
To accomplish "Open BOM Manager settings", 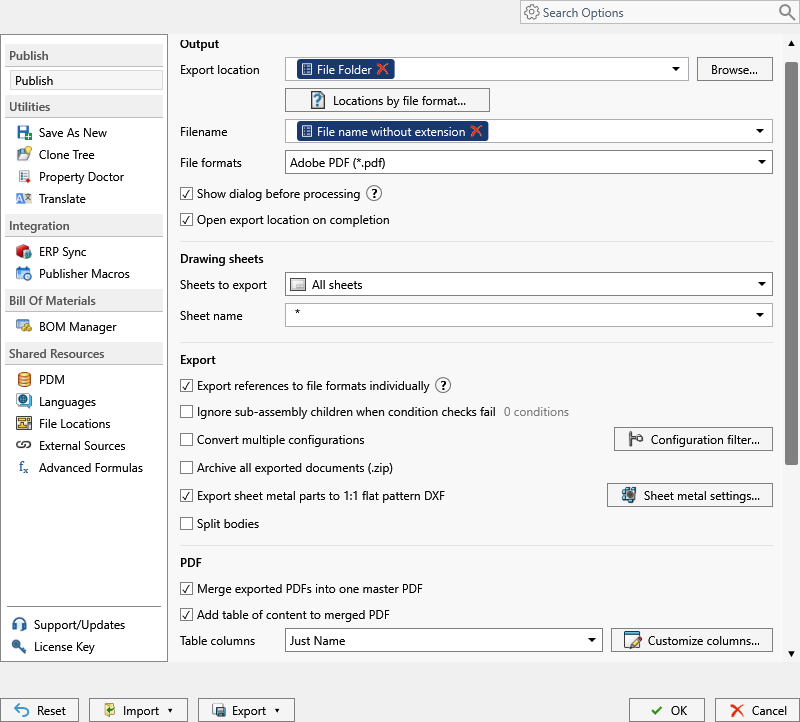I will point(78,327).
